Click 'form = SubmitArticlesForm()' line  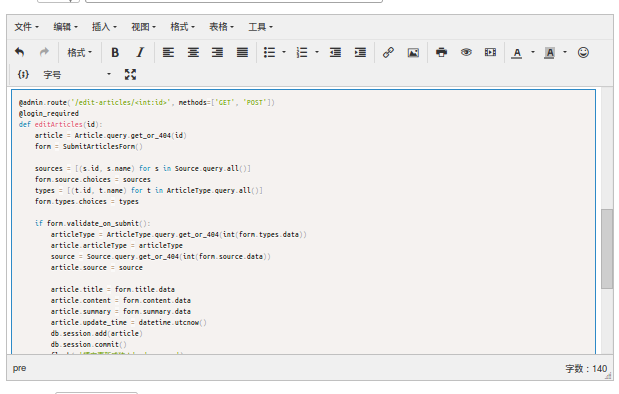[x=88, y=146]
